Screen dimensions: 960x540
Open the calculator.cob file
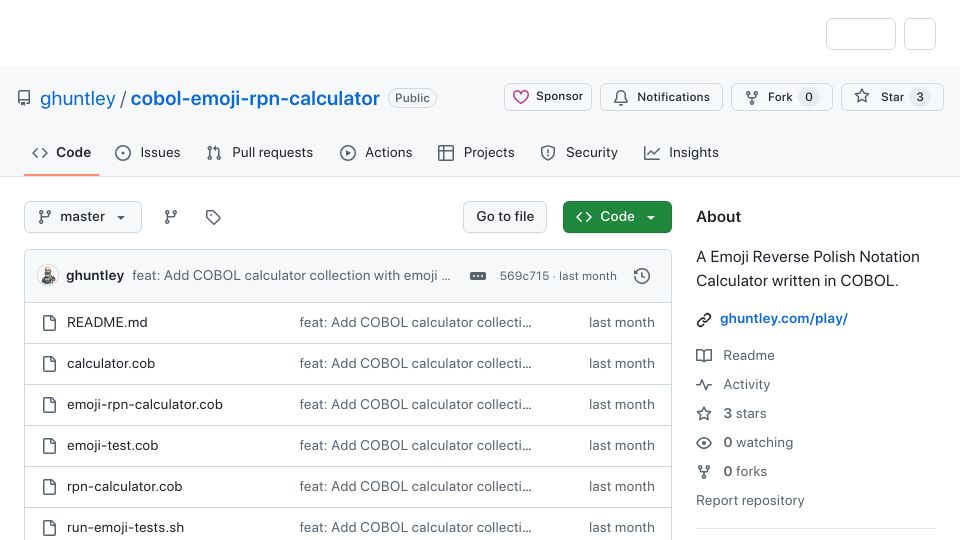[111, 364]
